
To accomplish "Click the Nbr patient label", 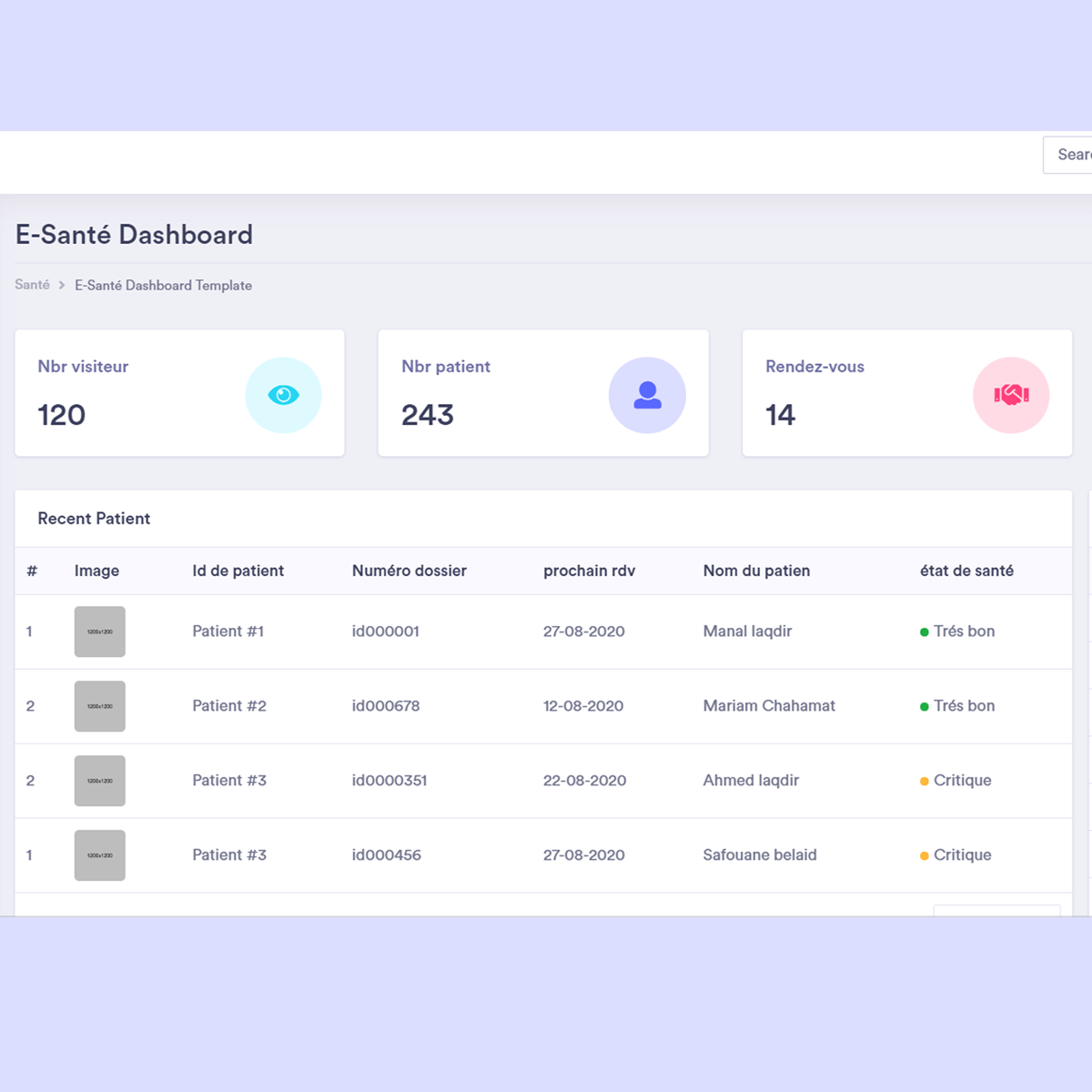I will pyautogui.click(x=446, y=366).
